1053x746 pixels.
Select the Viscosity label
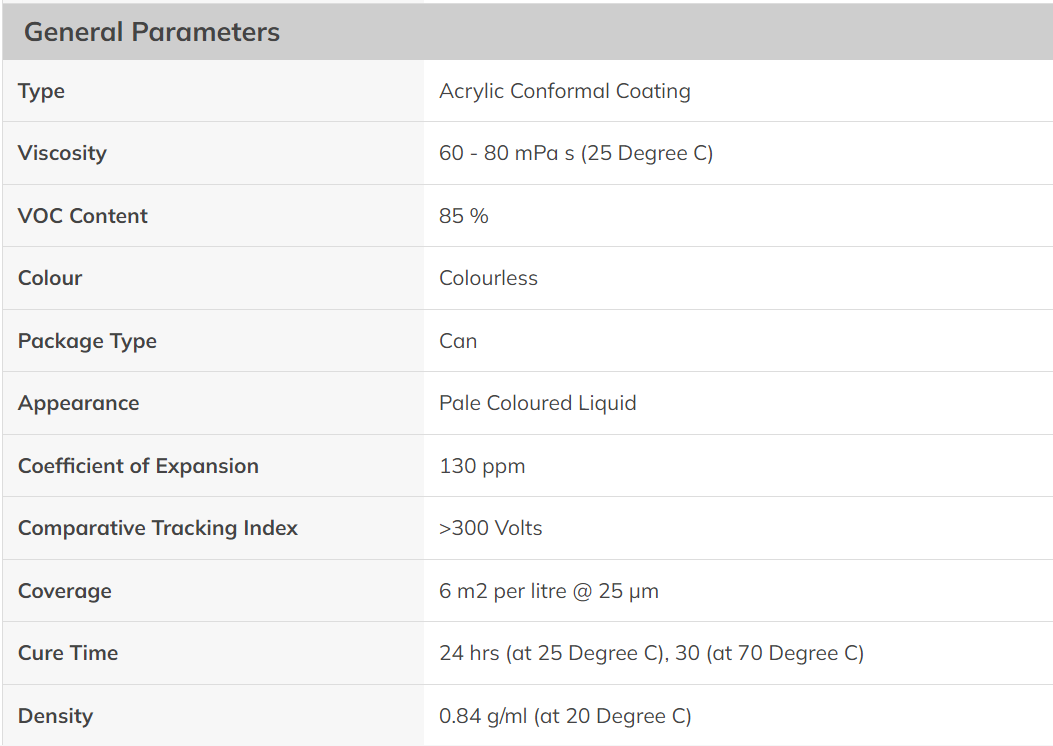pyautogui.click(x=62, y=153)
